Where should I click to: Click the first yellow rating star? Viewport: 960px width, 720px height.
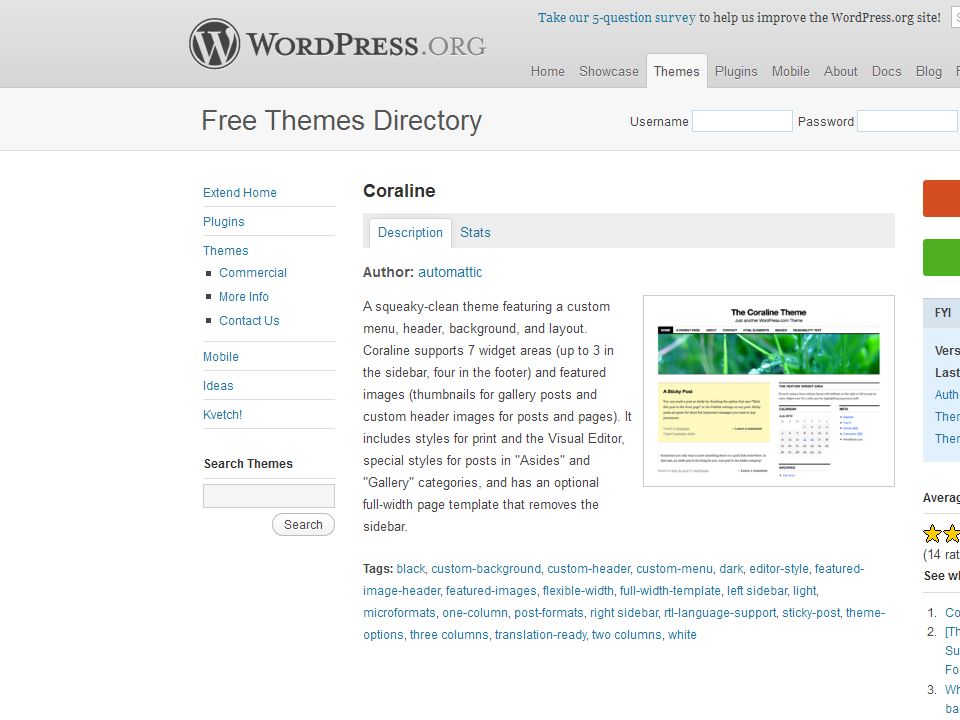tap(932, 534)
